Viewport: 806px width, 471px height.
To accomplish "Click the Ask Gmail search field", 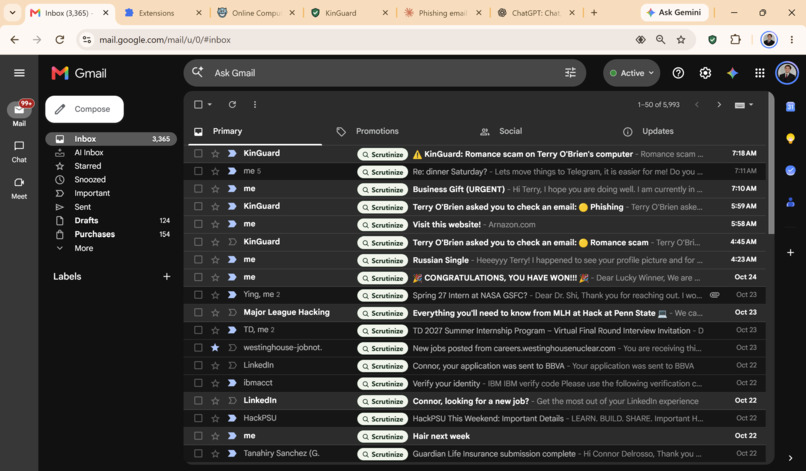I will (x=386, y=73).
